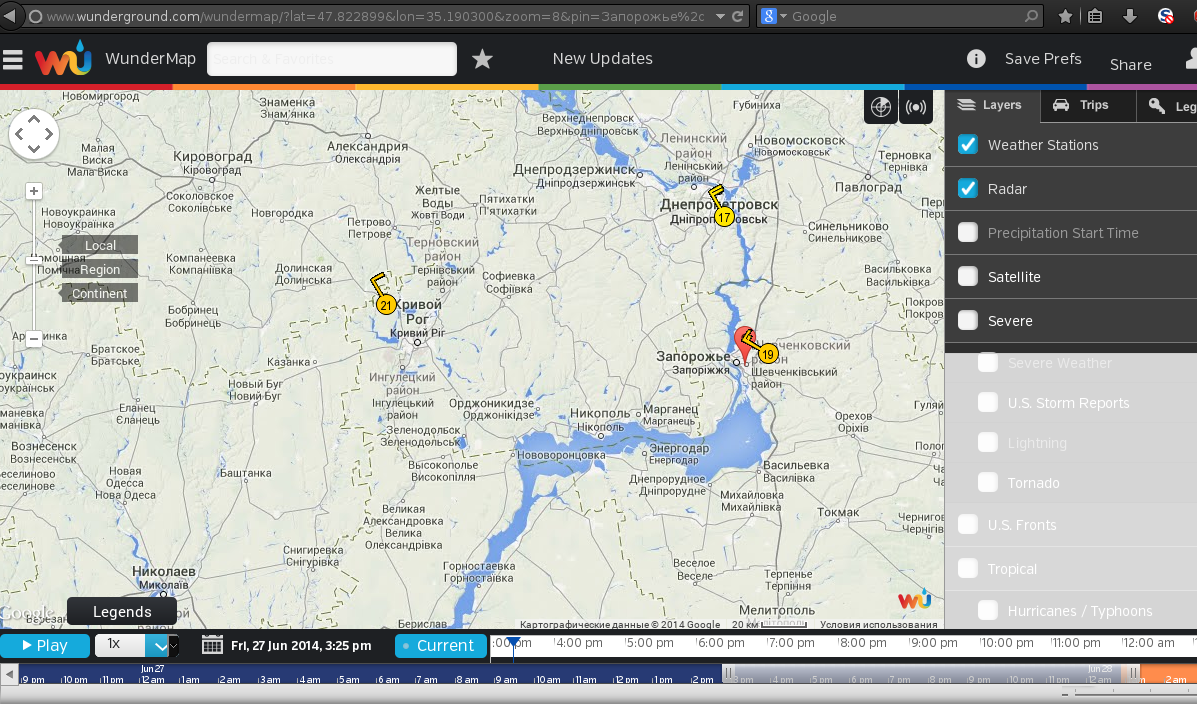Click the Search & Favorites input field
Image resolution: width=1197 pixels, height=704 pixels.
click(332, 59)
